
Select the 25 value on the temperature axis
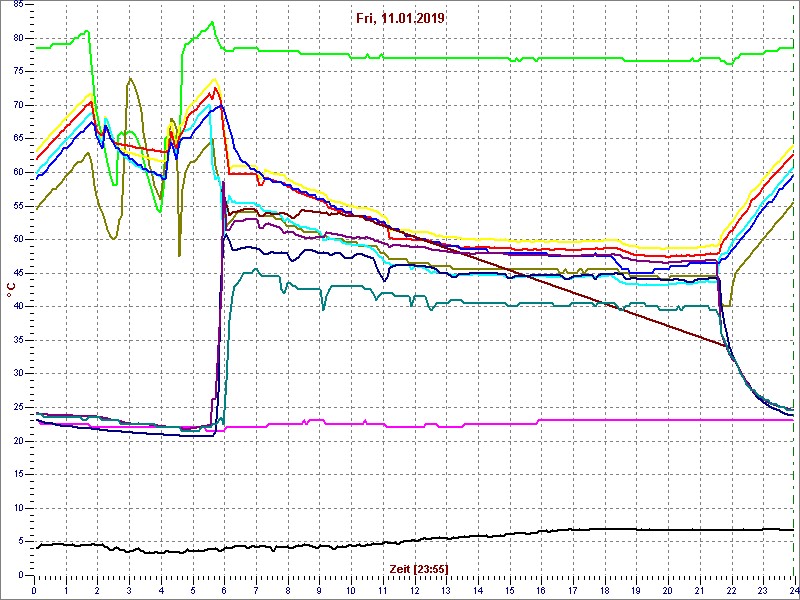pos(18,407)
